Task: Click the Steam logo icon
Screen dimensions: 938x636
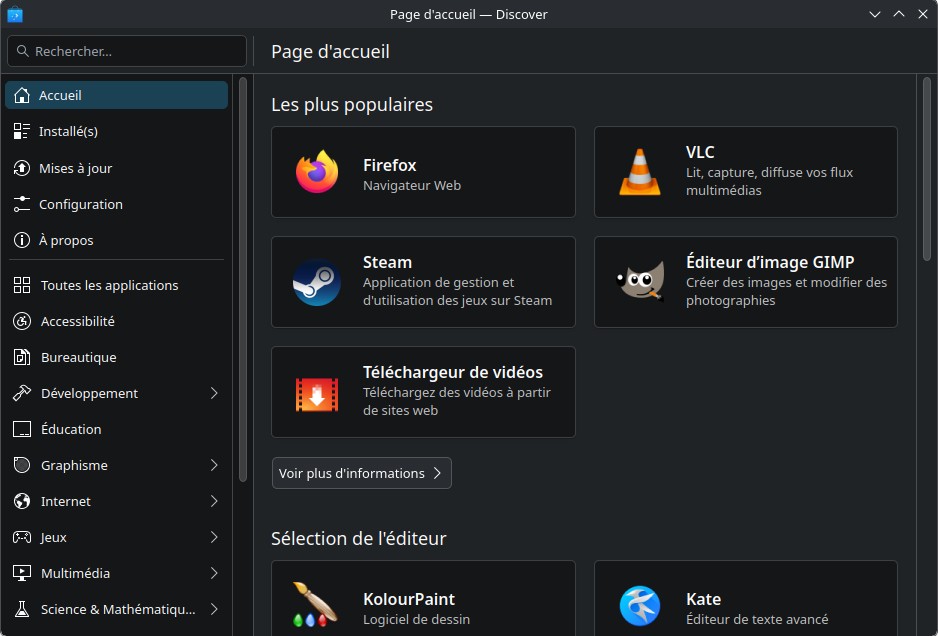Action: coord(317,282)
